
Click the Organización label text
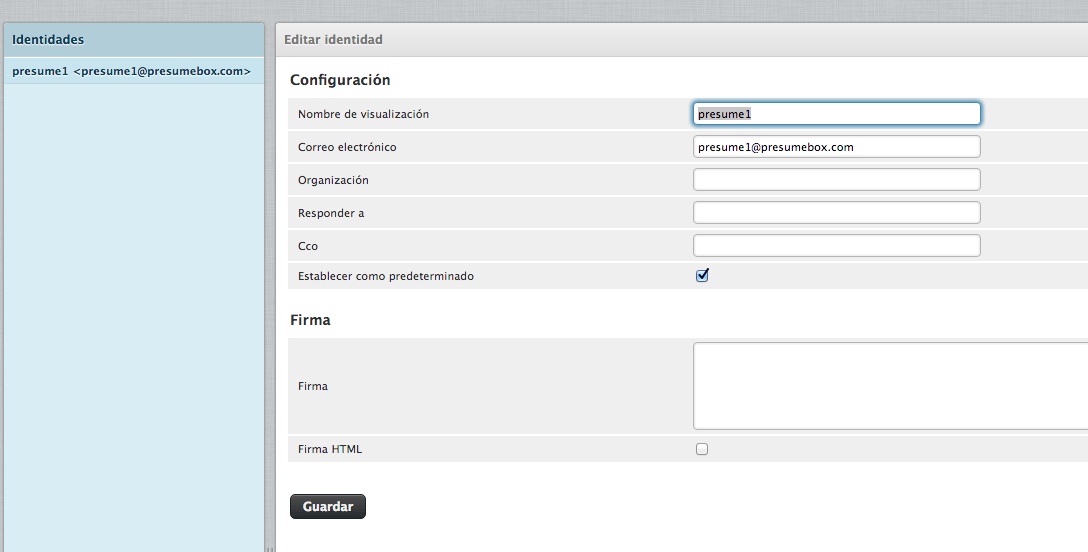(333, 180)
